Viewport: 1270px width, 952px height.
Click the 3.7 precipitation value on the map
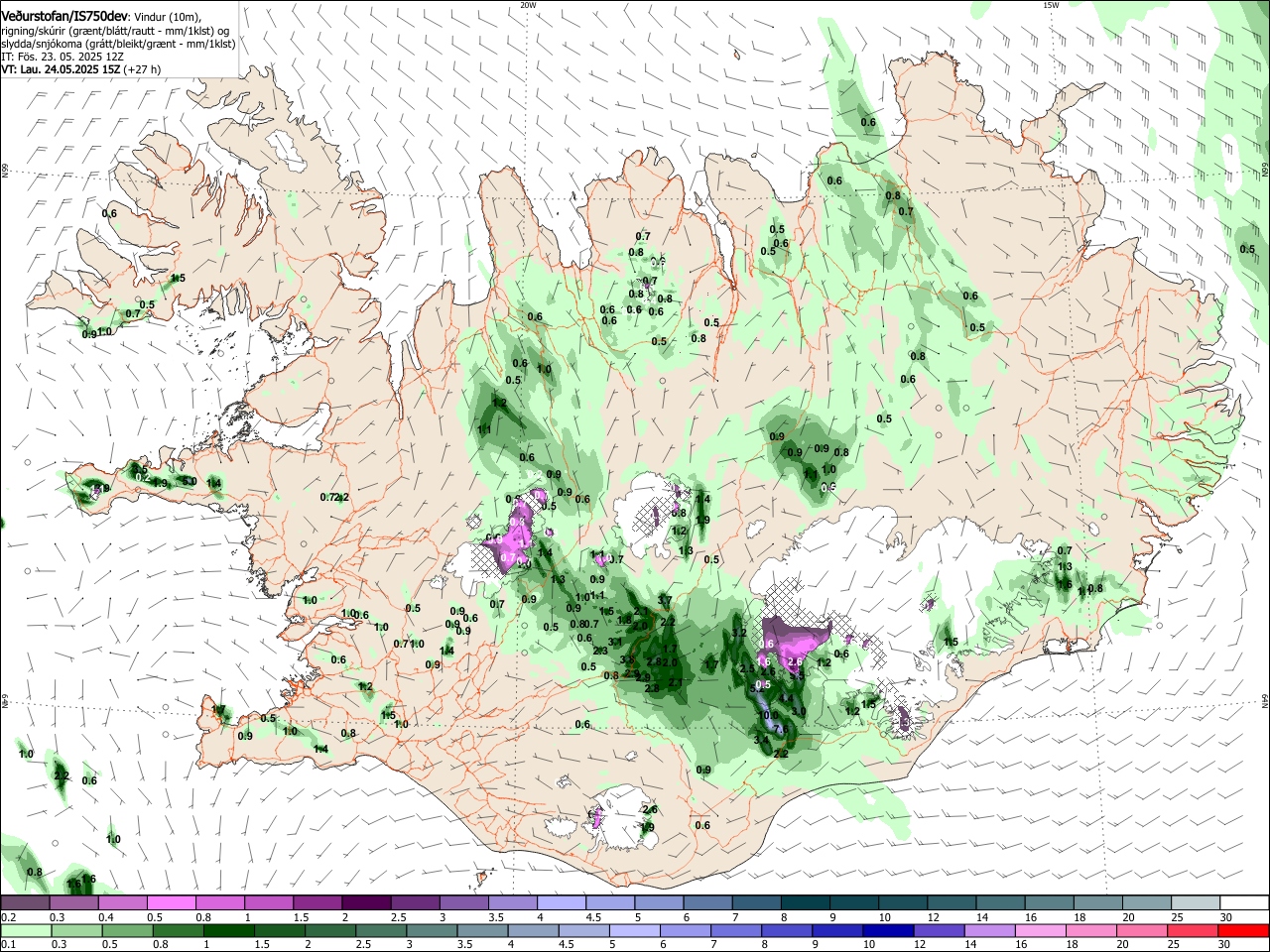(x=664, y=600)
